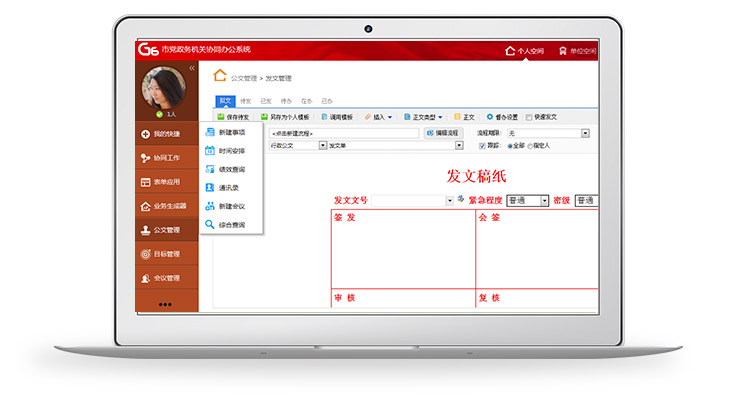Toggle the 快速发文 checkbox

click(527, 117)
